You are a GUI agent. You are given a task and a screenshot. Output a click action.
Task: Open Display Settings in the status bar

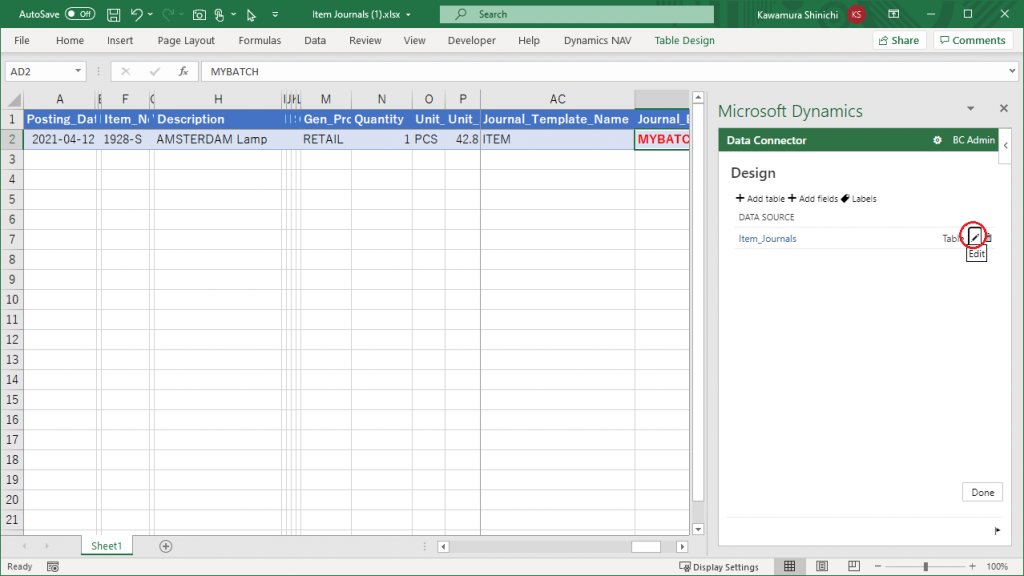[719, 567]
